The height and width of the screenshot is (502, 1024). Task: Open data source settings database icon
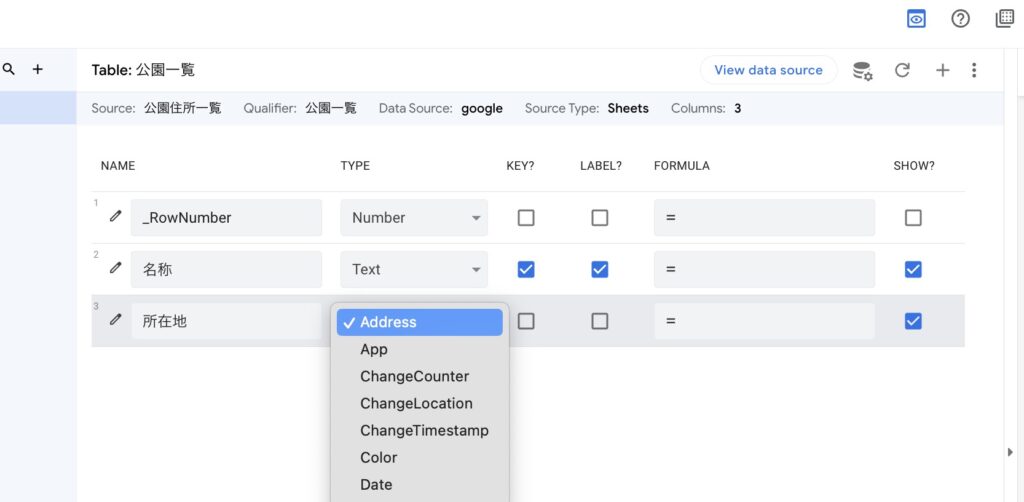(x=861, y=70)
